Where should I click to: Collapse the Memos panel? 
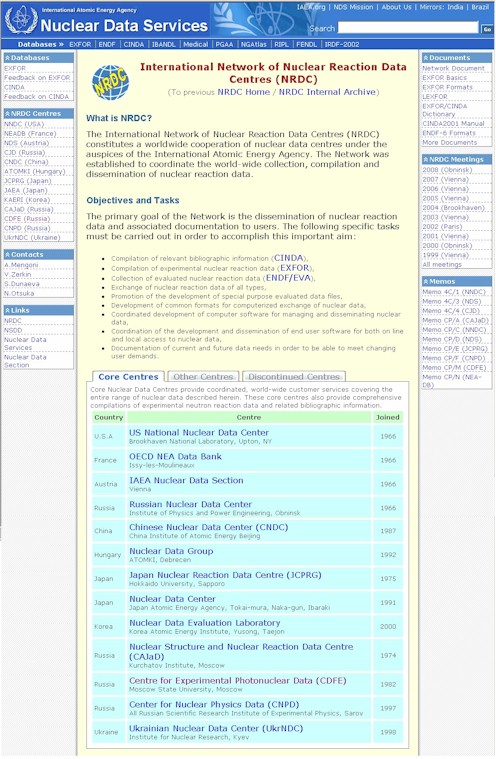pos(426,282)
